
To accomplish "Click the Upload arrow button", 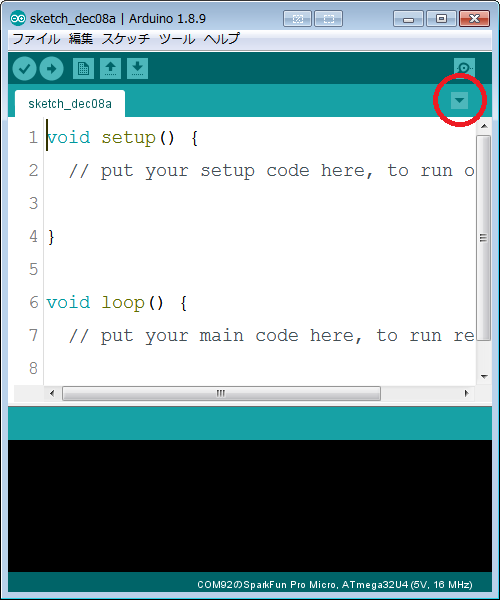I will tap(52, 69).
